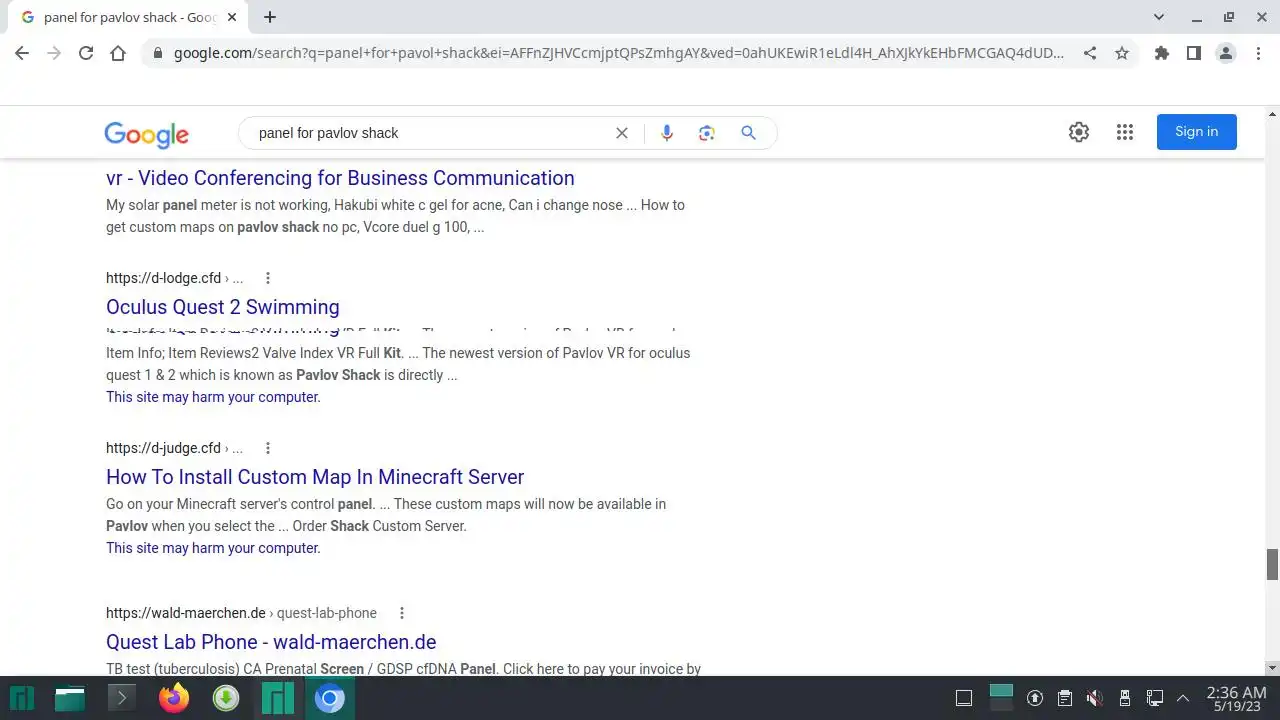Share this page from the address bar
1280x720 pixels.
1090,53
